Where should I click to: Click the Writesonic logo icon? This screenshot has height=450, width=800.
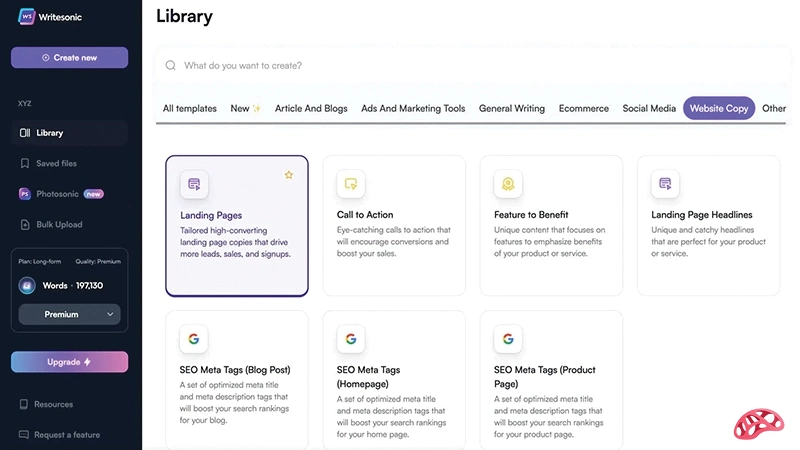[27, 19]
